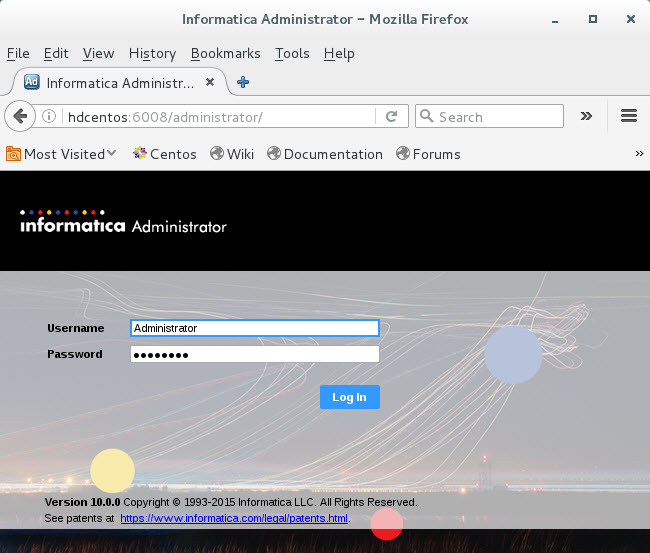
Task: Click the Version 10.0.0 text
Action: pyautogui.click(x=82, y=502)
